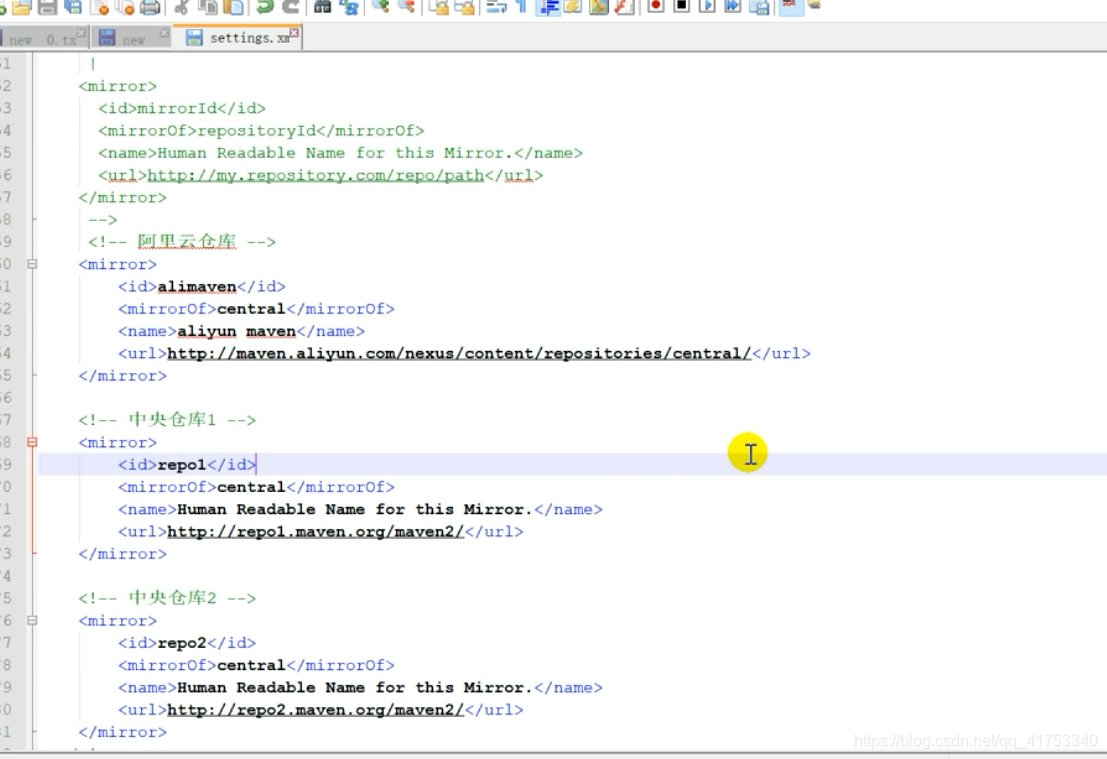The height and width of the screenshot is (759, 1107).
Task: Click 'central' in the alimaven mirror
Action: 251,309
